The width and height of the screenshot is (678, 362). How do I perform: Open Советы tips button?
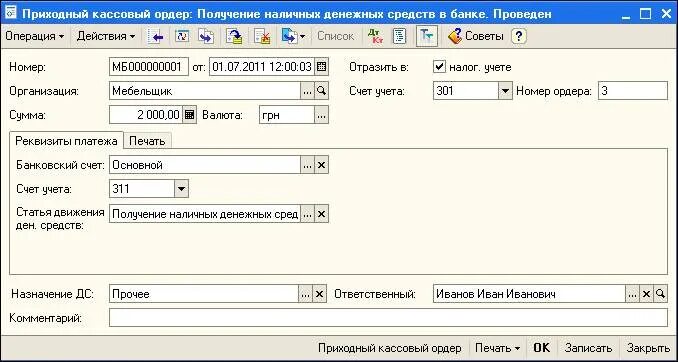476,36
